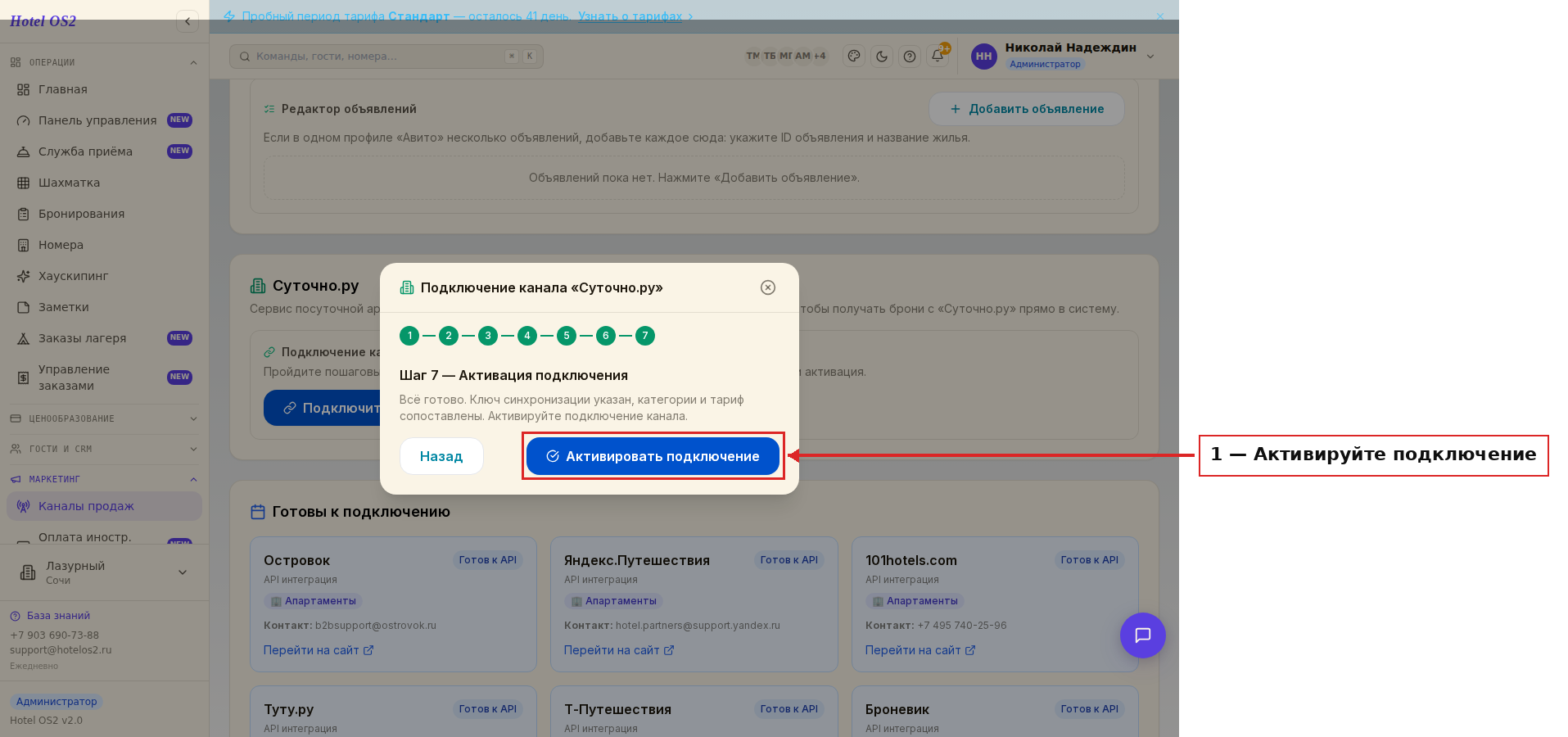
Task: Open Узнать о тарифах link
Action: pos(630,16)
